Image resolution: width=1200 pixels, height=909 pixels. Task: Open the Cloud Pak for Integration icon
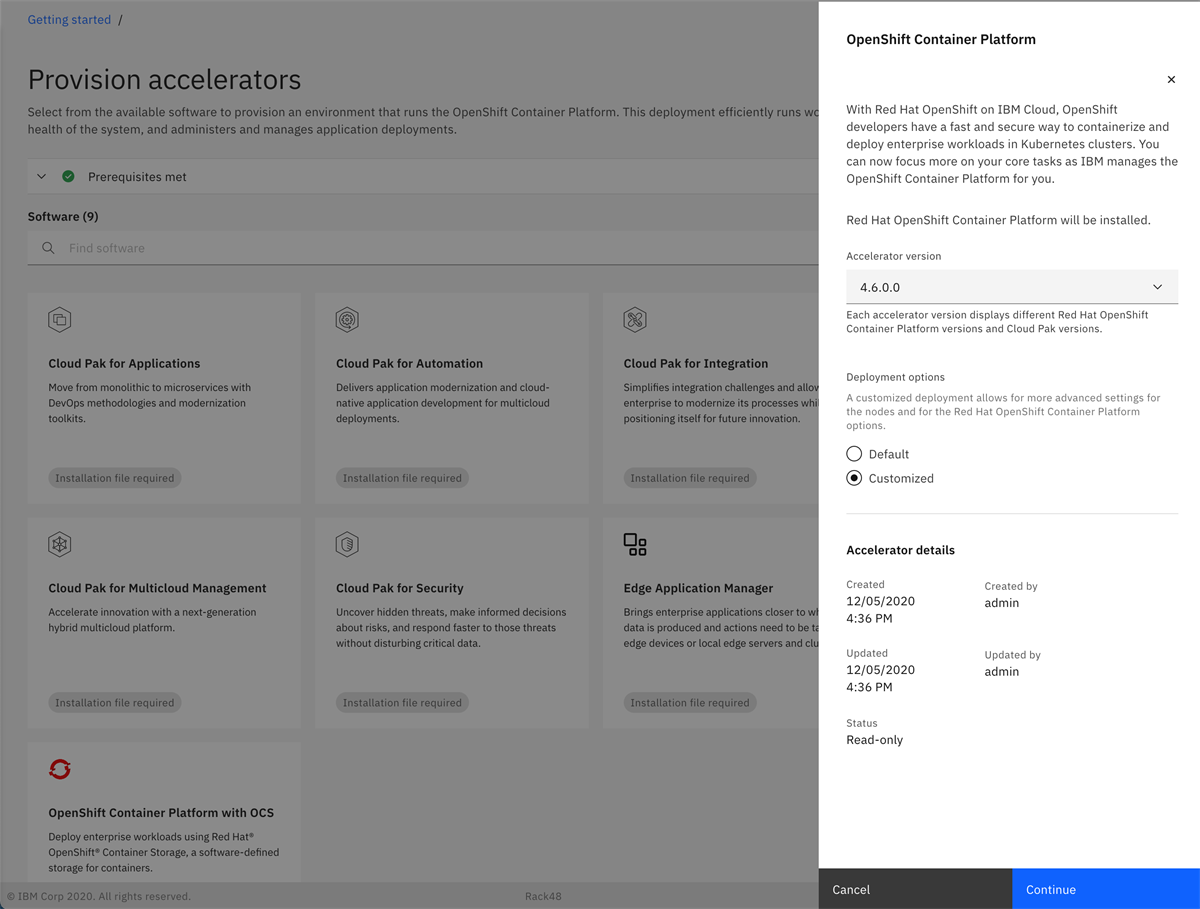[x=634, y=319]
